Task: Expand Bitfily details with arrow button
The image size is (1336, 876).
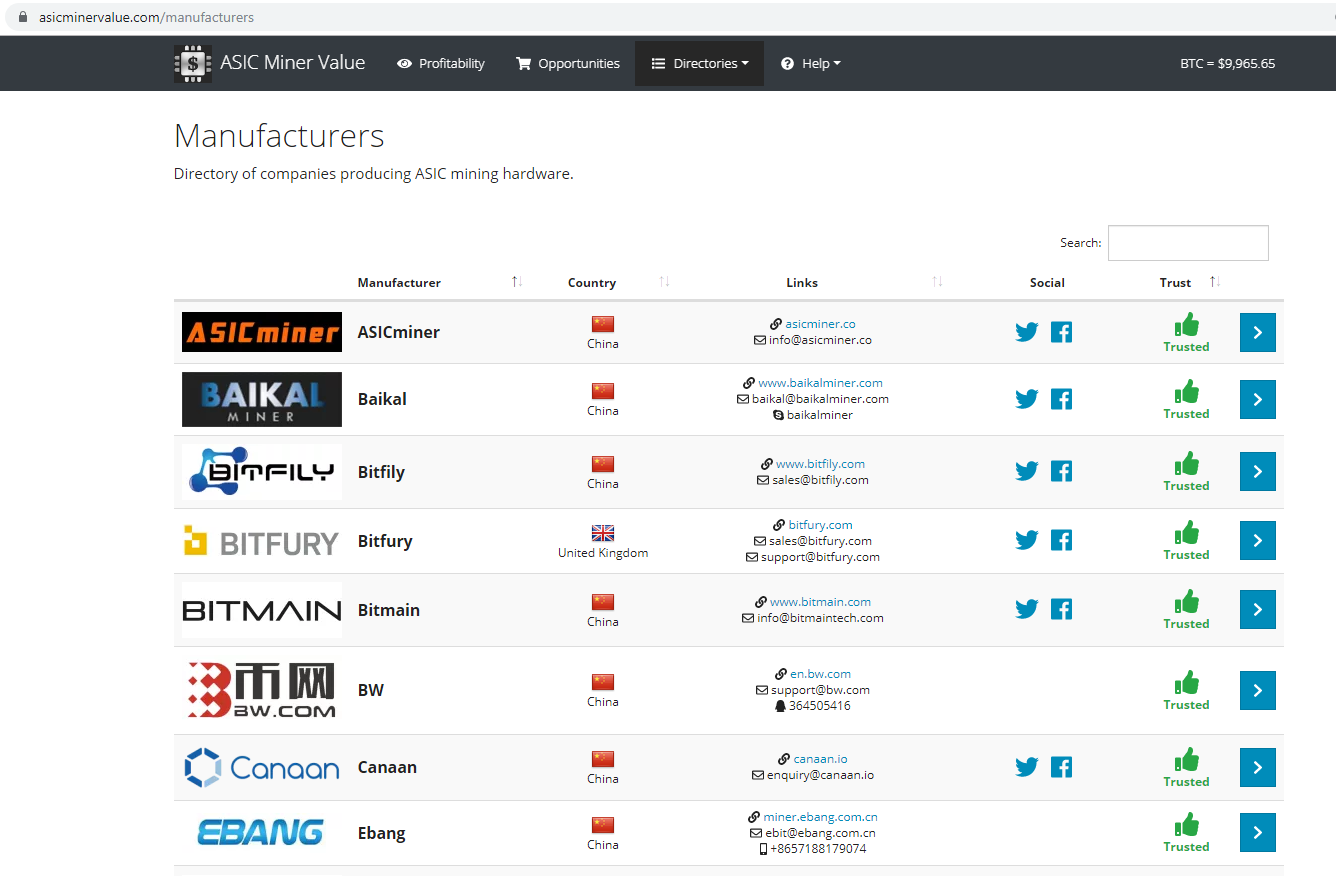Action: point(1258,471)
